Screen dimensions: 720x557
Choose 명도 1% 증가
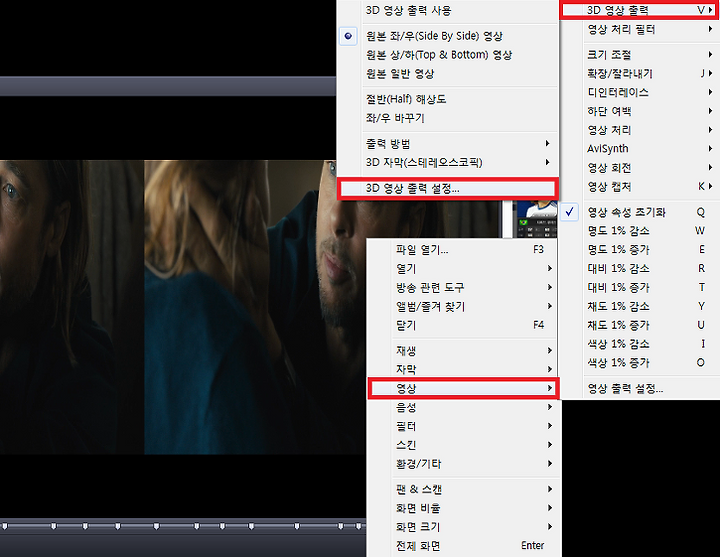(x=640, y=249)
